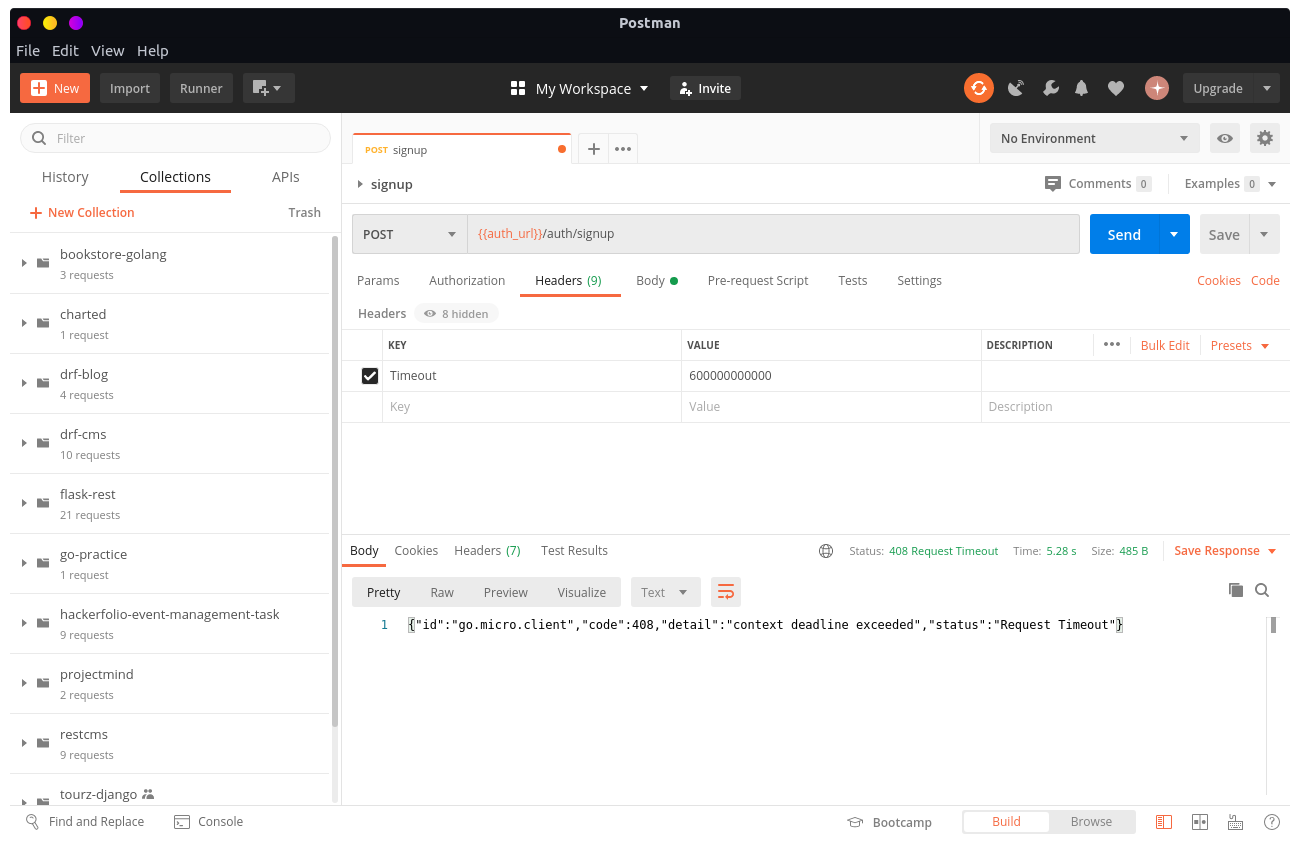The image size is (1300, 848).
Task: Show the 8 hidden headers
Action: (x=456, y=314)
